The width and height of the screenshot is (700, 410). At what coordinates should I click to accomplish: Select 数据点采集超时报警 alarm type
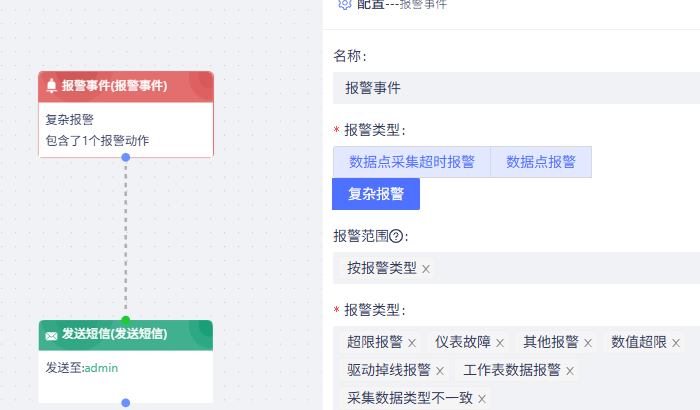click(412, 162)
